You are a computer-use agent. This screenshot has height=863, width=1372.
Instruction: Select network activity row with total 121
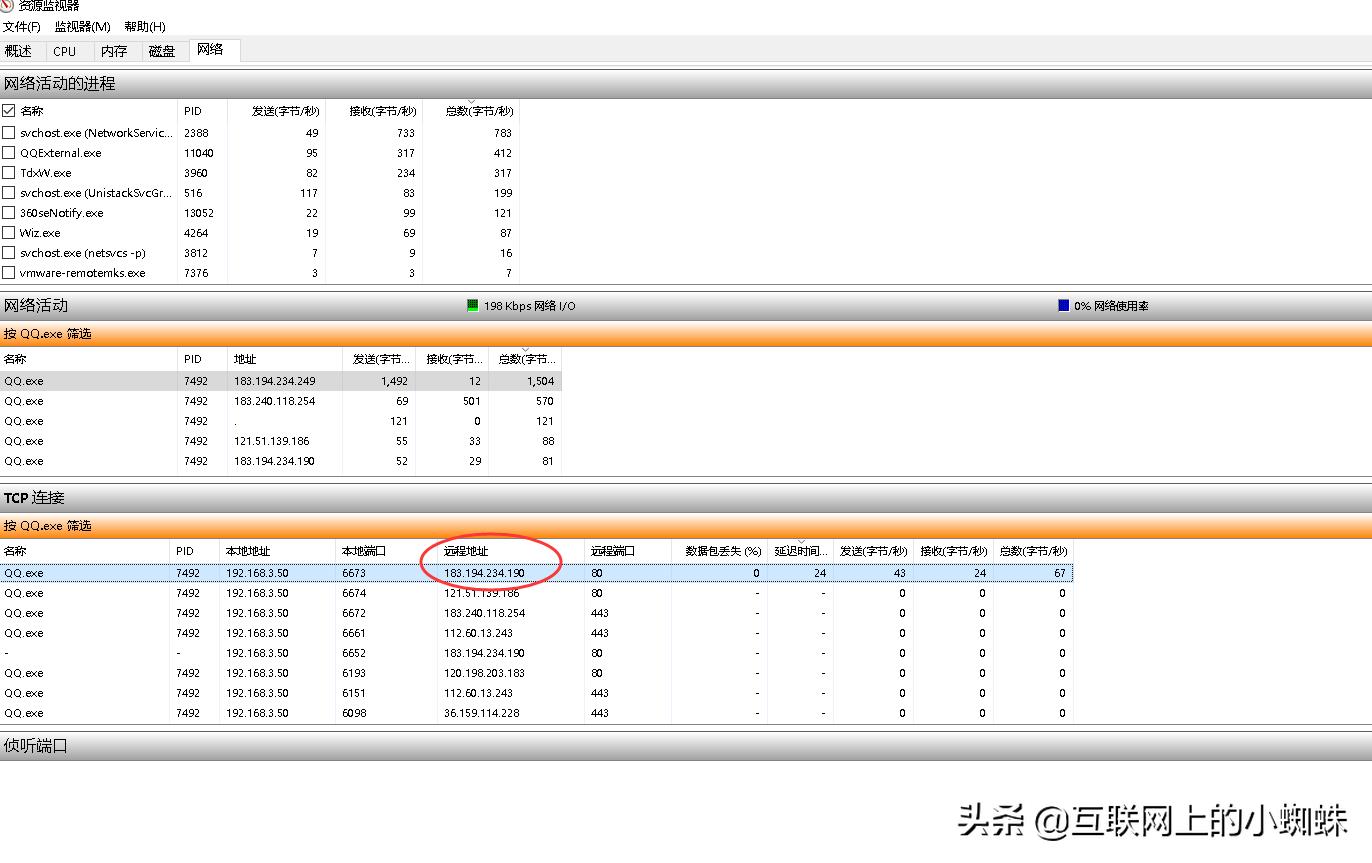click(281, 421)
